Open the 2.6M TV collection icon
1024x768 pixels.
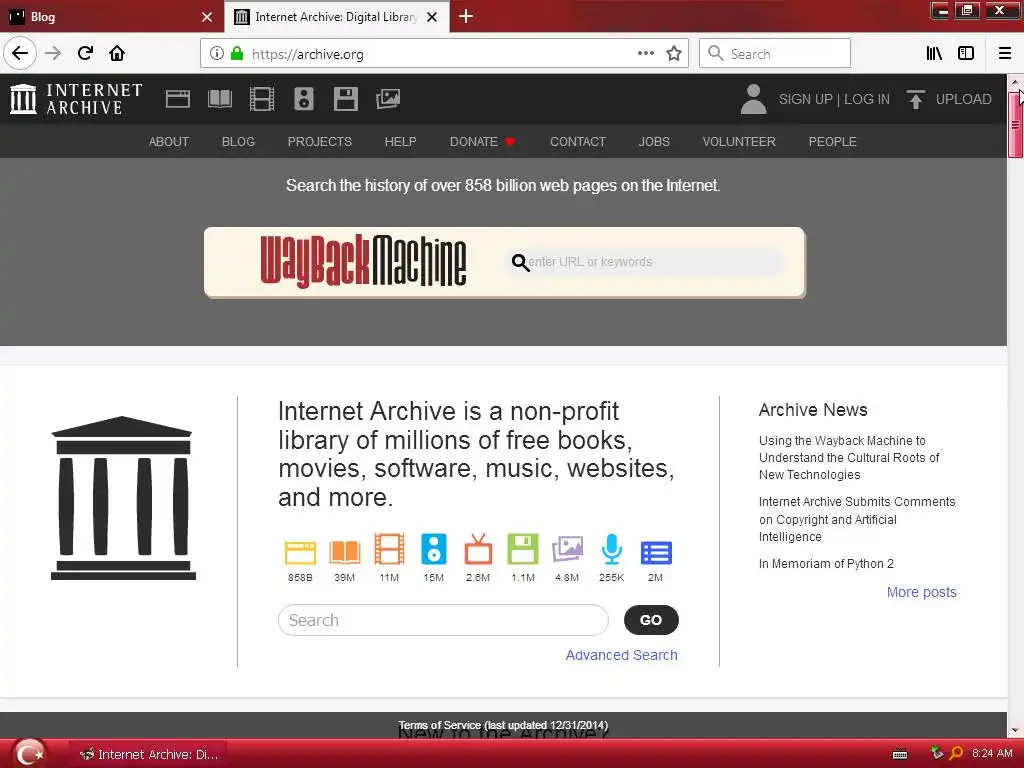(478, 549)
